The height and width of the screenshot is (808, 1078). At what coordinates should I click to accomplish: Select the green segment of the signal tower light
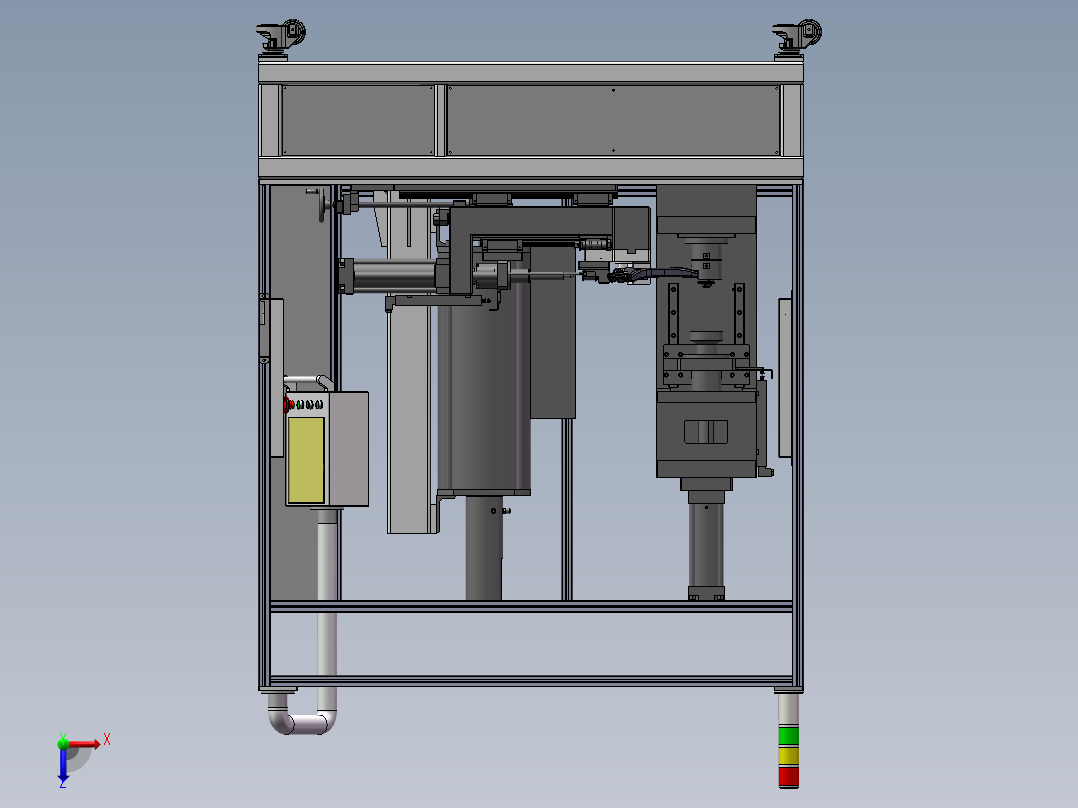pos(788,736)
